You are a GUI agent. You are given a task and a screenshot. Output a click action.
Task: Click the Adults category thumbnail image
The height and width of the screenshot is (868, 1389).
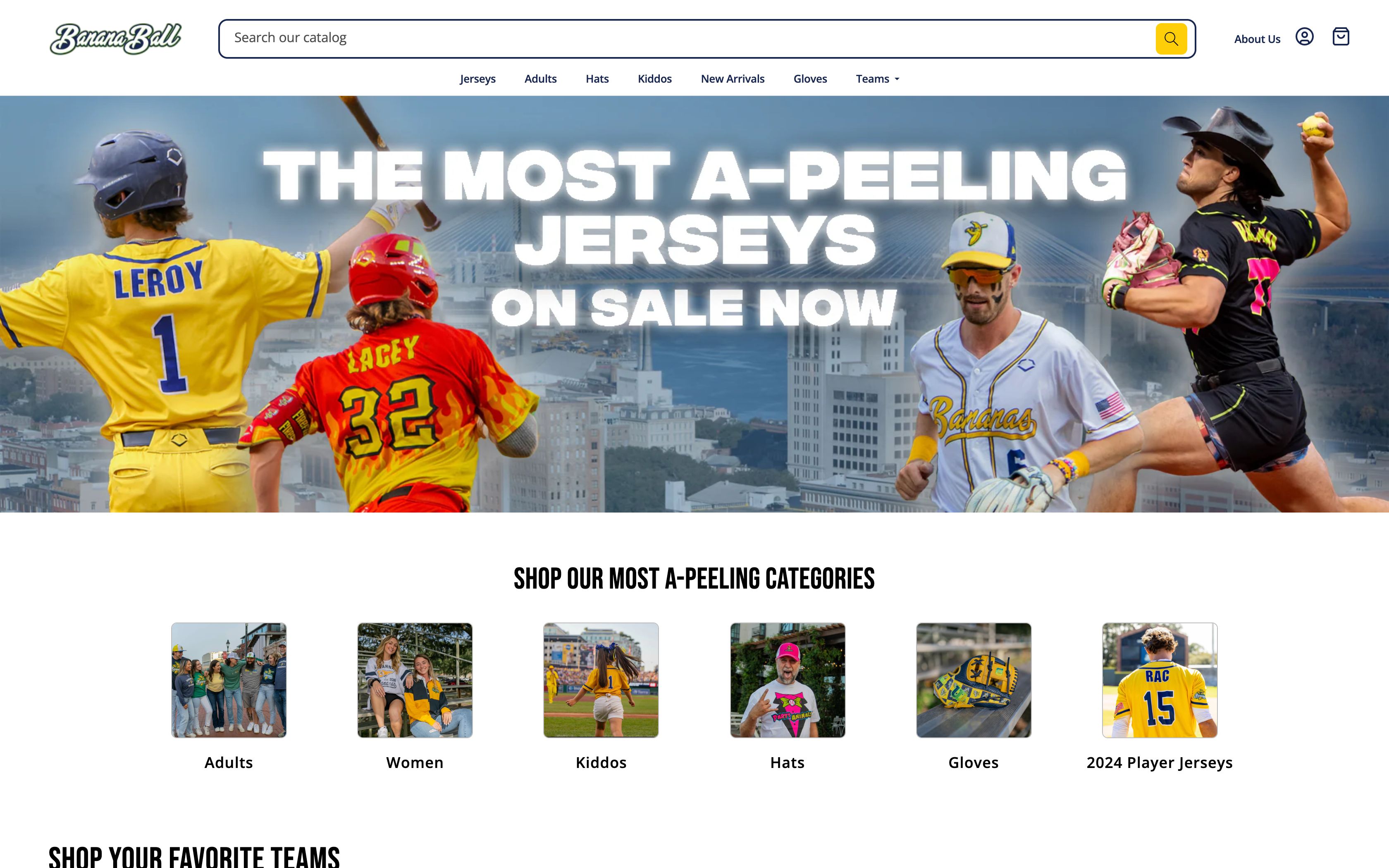click(229, 680)
